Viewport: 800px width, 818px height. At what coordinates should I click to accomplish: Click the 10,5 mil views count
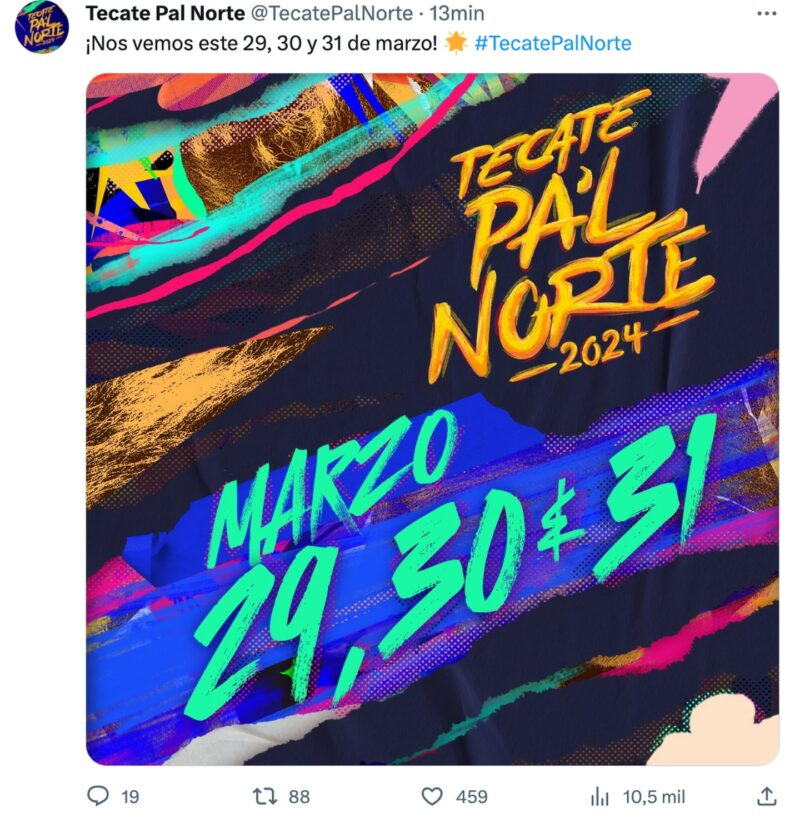point(654,797)
